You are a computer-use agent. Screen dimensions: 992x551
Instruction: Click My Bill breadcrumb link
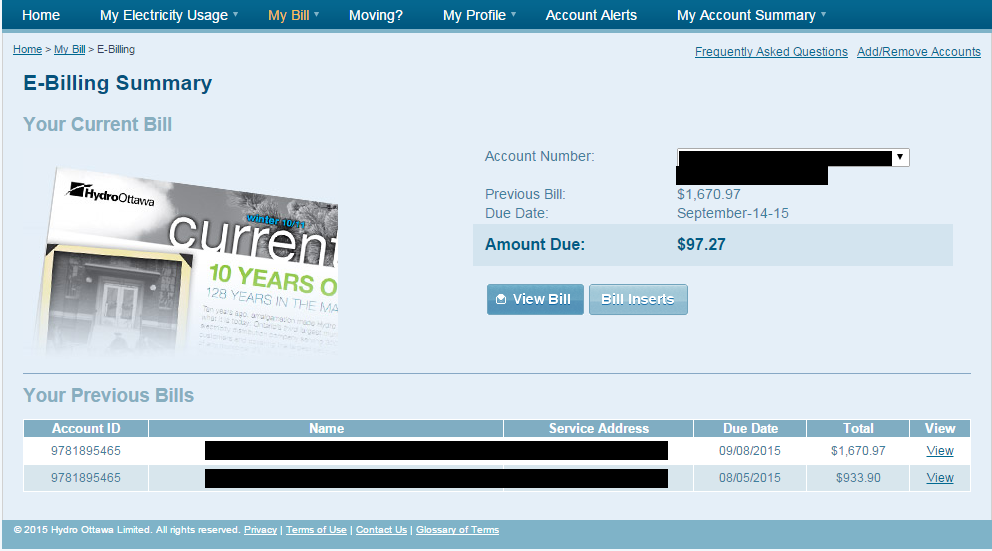69,49
